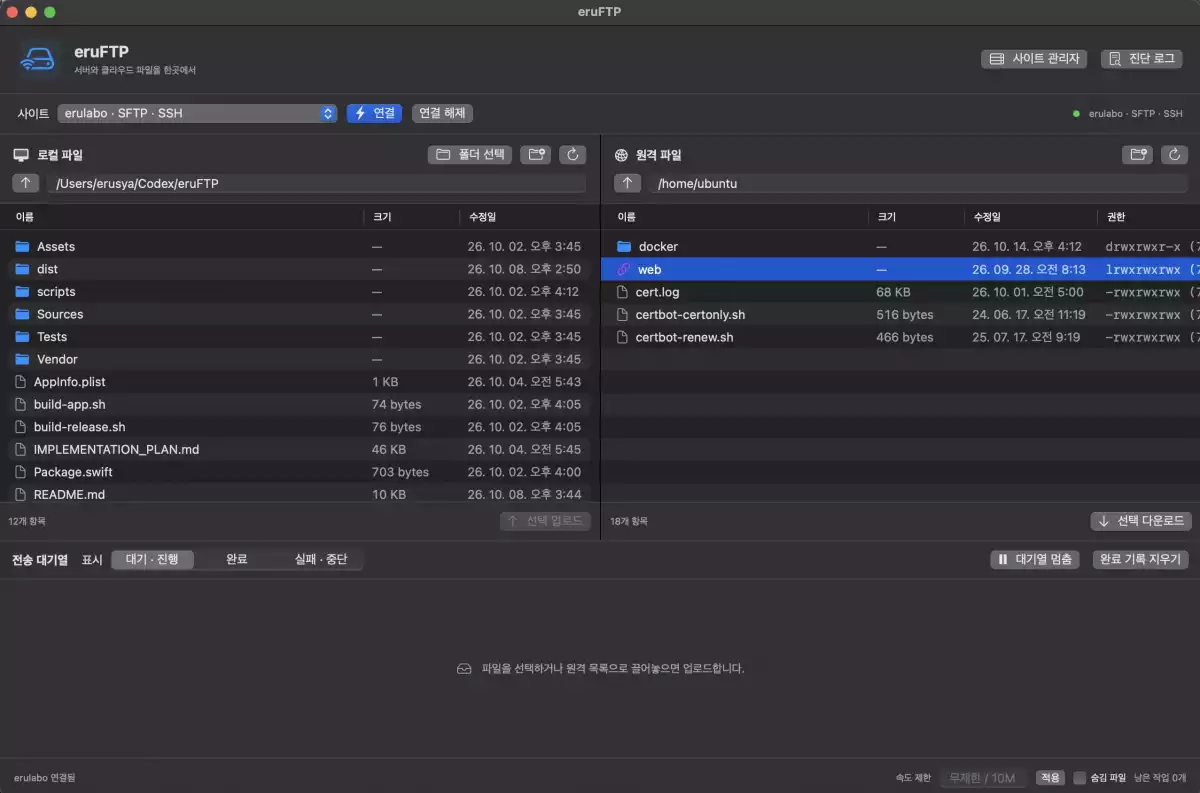Create a new folder in the local files panel
Viewport: 1200px width, 793px height.
click(535, 155)
